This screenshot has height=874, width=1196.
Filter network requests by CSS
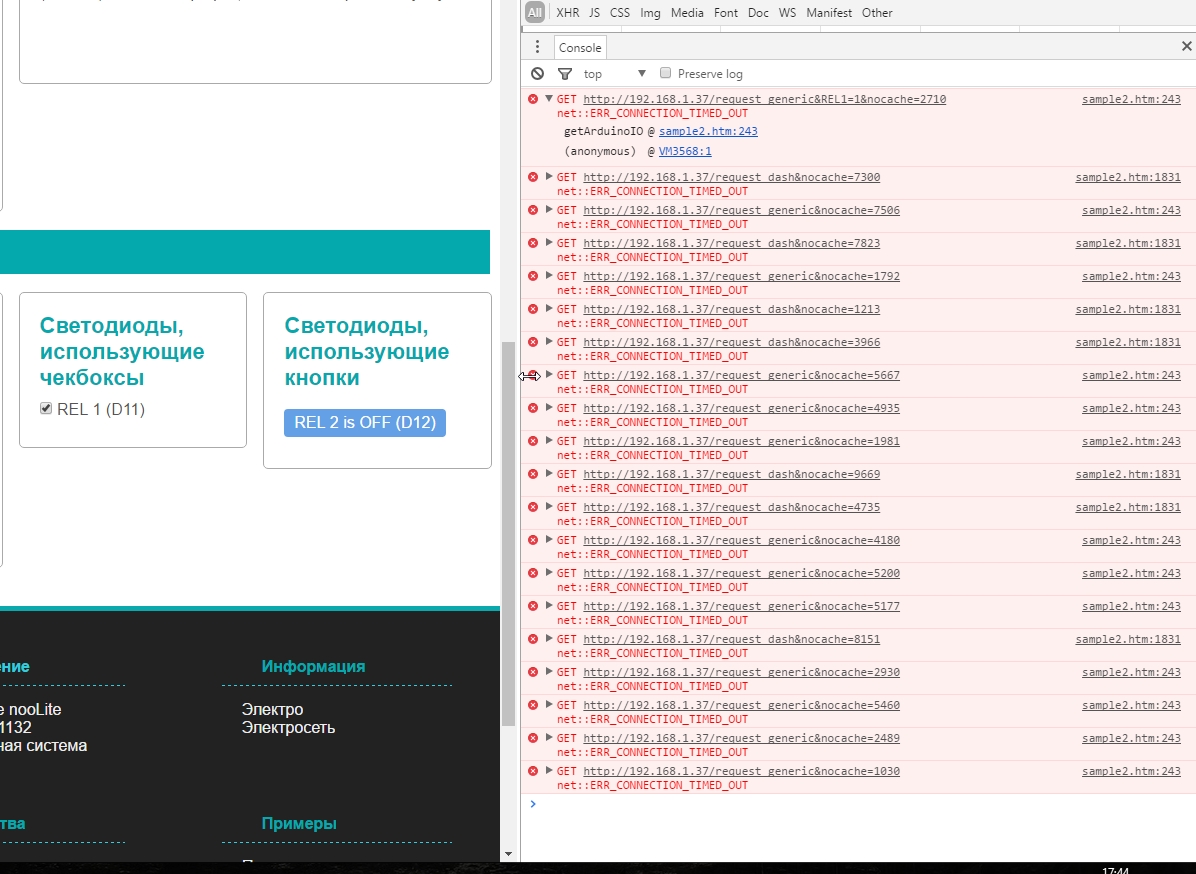click(x=620, y=13)
